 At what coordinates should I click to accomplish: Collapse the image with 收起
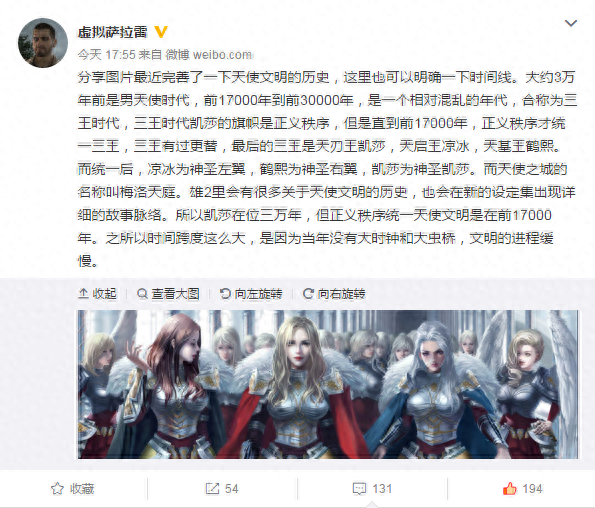click(x=97, y=294)
